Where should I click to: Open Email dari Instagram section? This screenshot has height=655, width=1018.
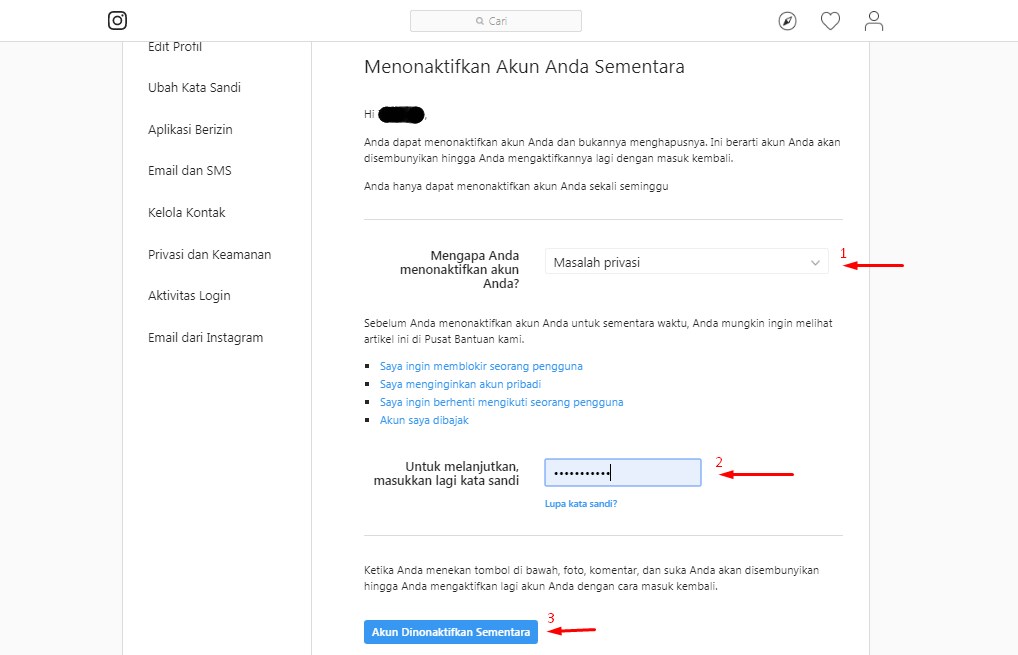point(205,338)
